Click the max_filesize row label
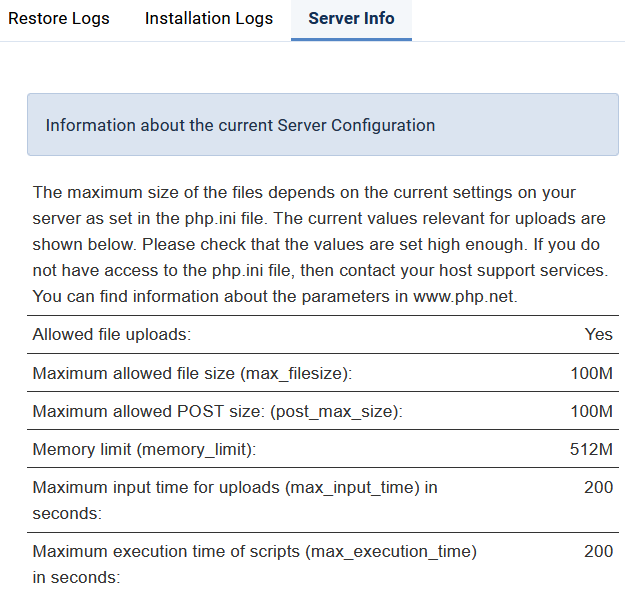Image resolution: width=625 pixels, height=591 pixels. (x=192, y=373)
